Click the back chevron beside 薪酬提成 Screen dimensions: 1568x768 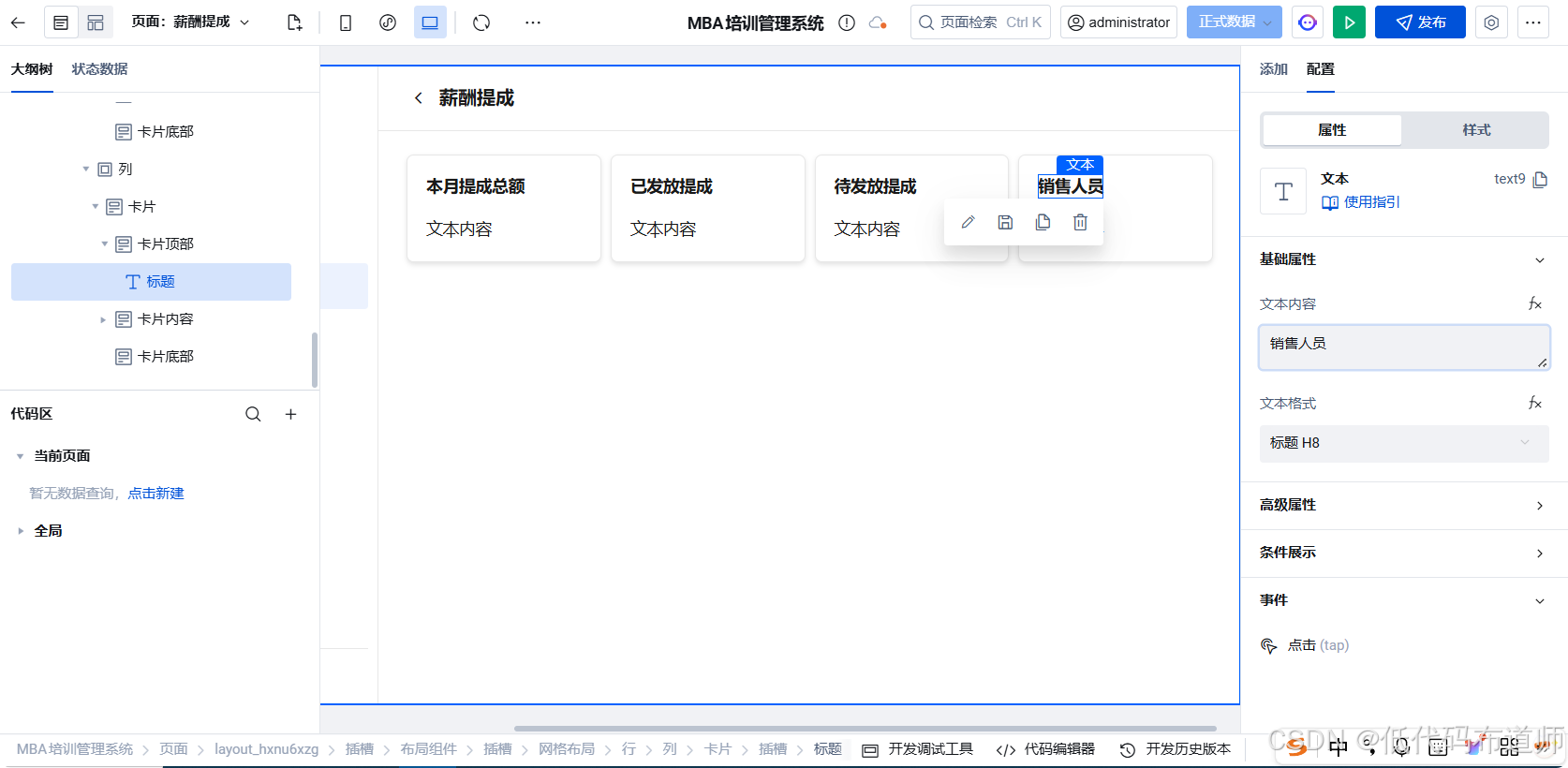(x=419, y=98)
